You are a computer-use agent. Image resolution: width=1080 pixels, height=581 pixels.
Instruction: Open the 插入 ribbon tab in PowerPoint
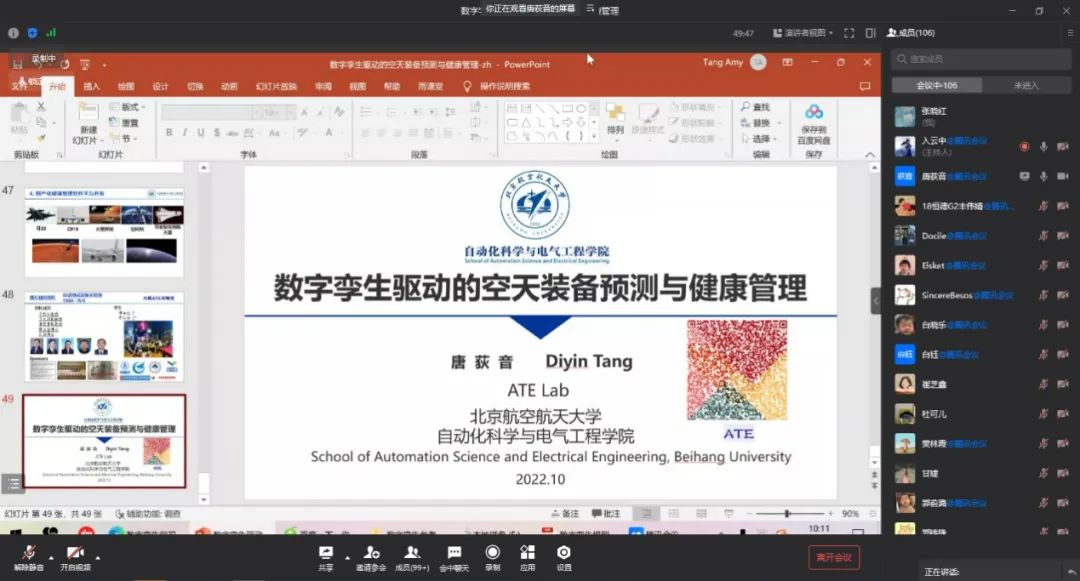point(92,87)
